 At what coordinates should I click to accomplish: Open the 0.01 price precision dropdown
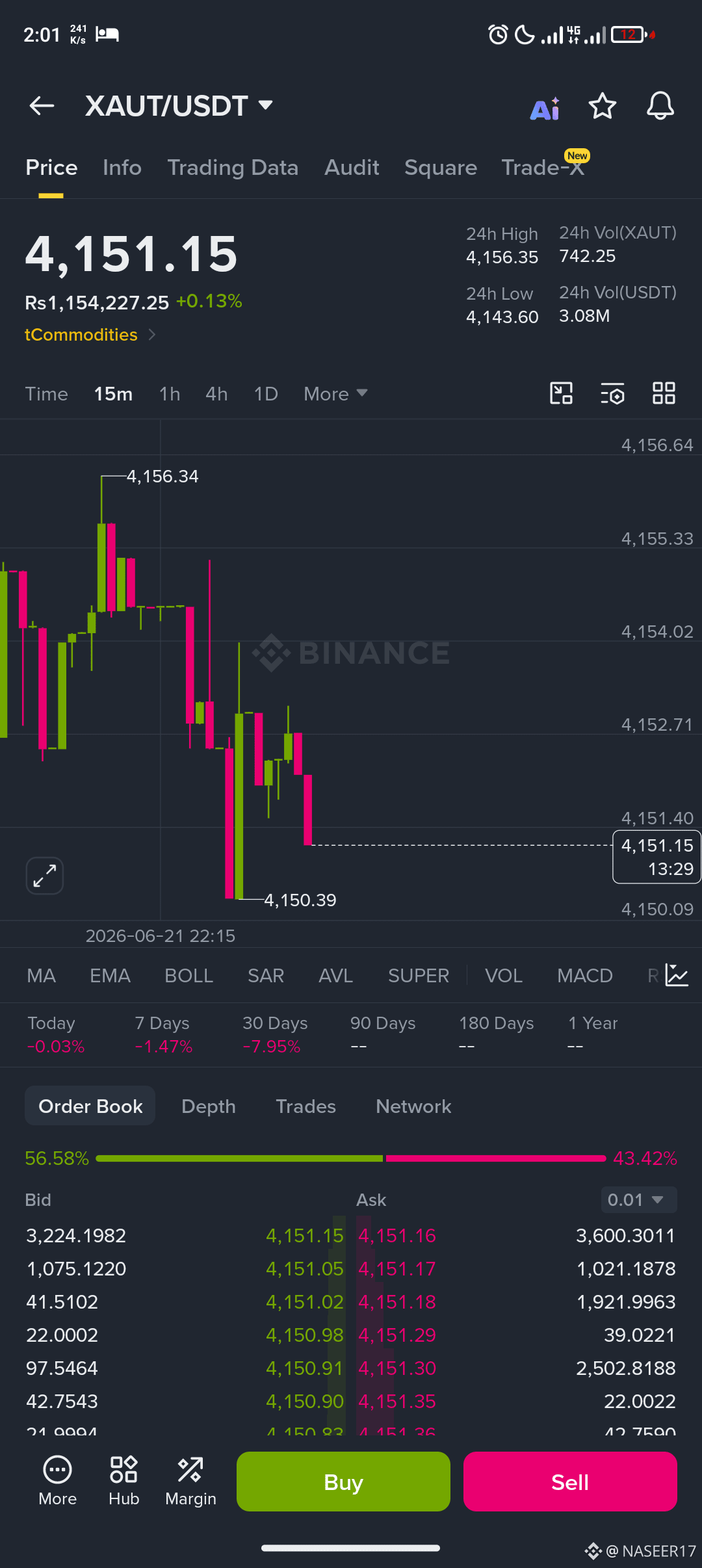pos(638,1199)
